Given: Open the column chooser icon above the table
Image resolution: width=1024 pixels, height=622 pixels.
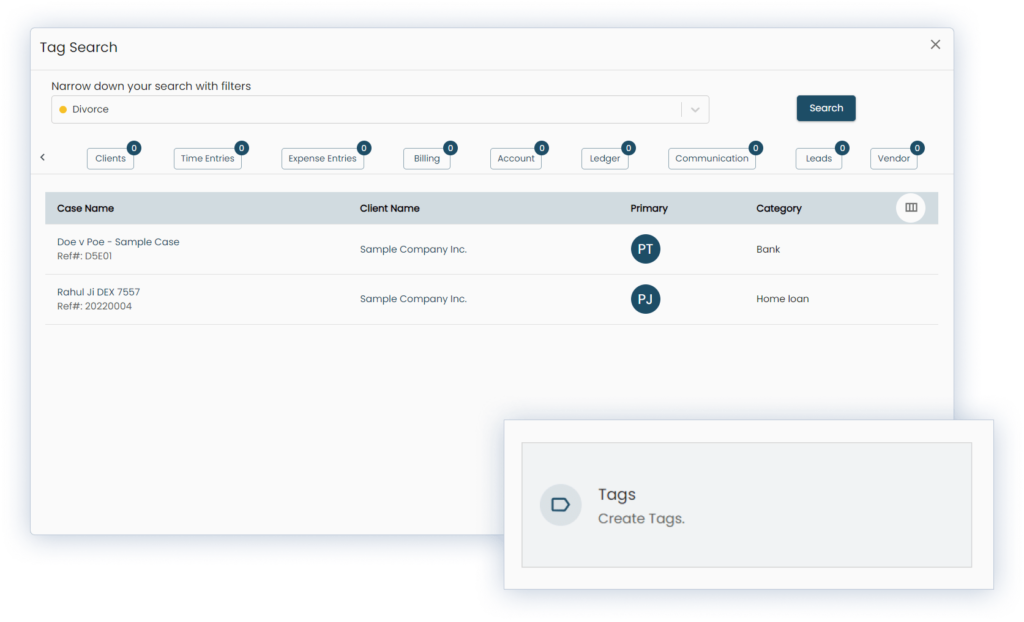Looking at the screenshot, I should [x=911, y=207].
